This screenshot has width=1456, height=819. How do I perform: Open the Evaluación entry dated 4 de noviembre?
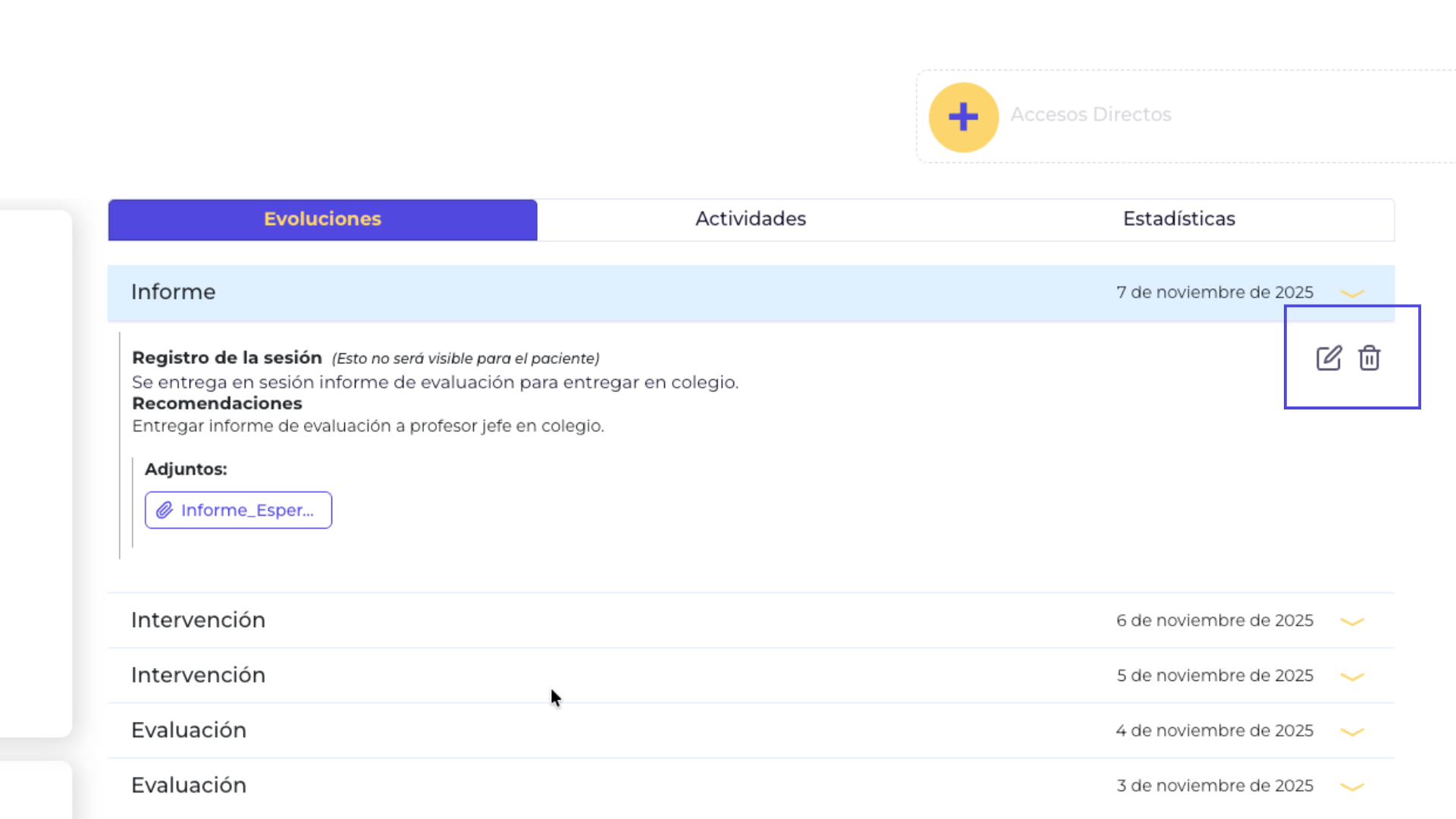coord(189,730)
